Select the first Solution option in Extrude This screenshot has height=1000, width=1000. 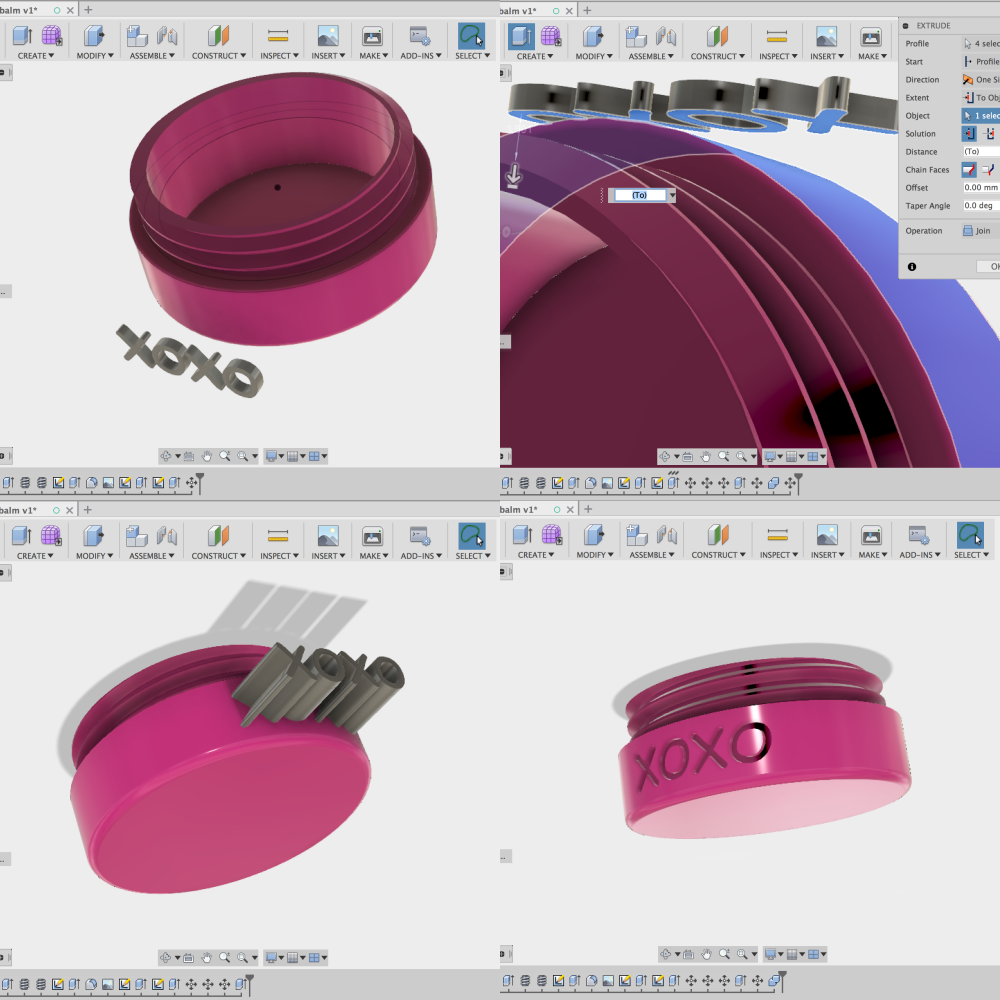pyautogui.click(x=969, y=133)
